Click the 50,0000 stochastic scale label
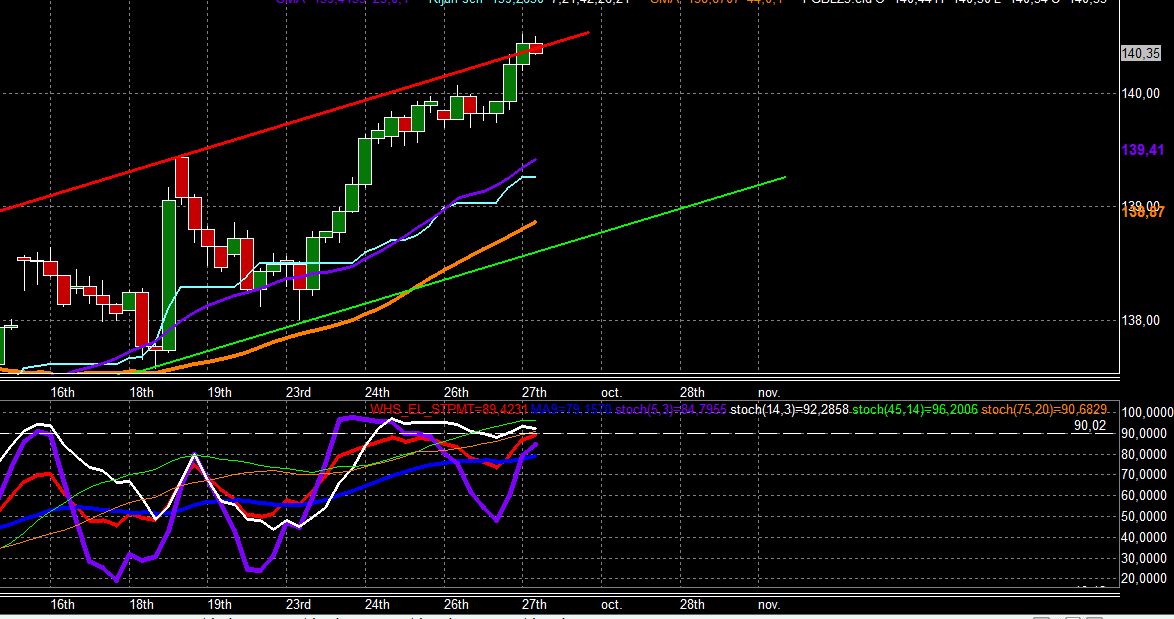 coord(1143,516)
